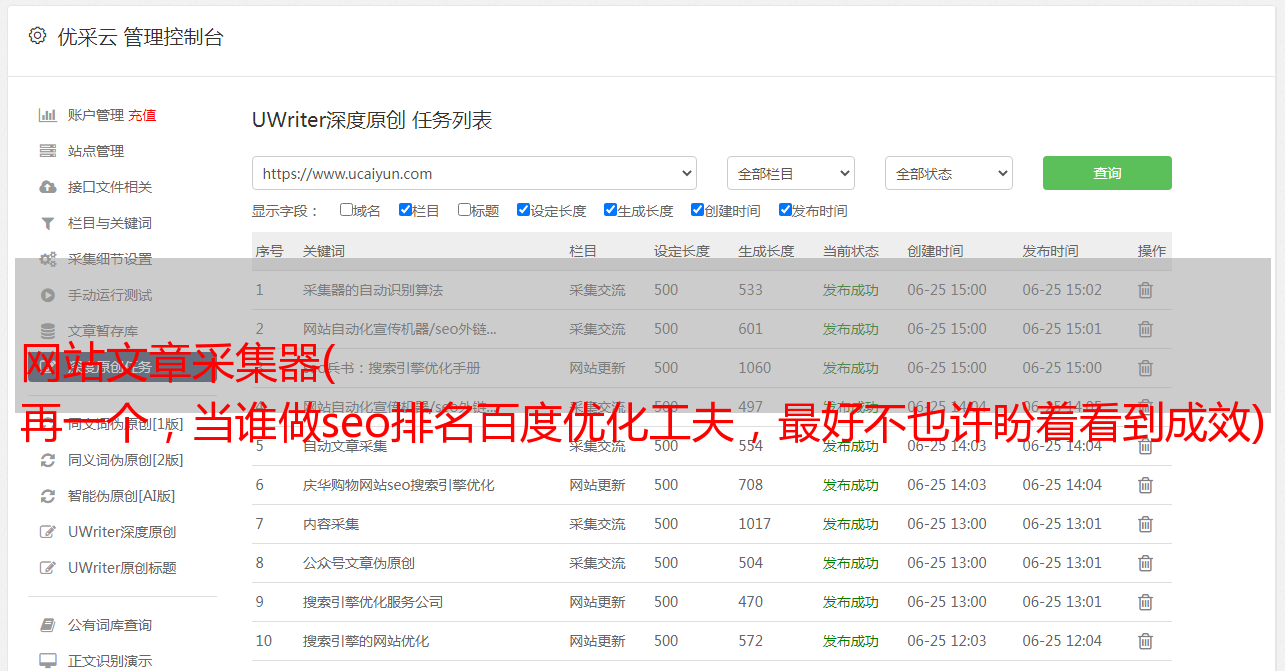Click the green 查询 button
Image resolution: width=1285 pixels, height=671 pixels.
[x=1107, y=173]
